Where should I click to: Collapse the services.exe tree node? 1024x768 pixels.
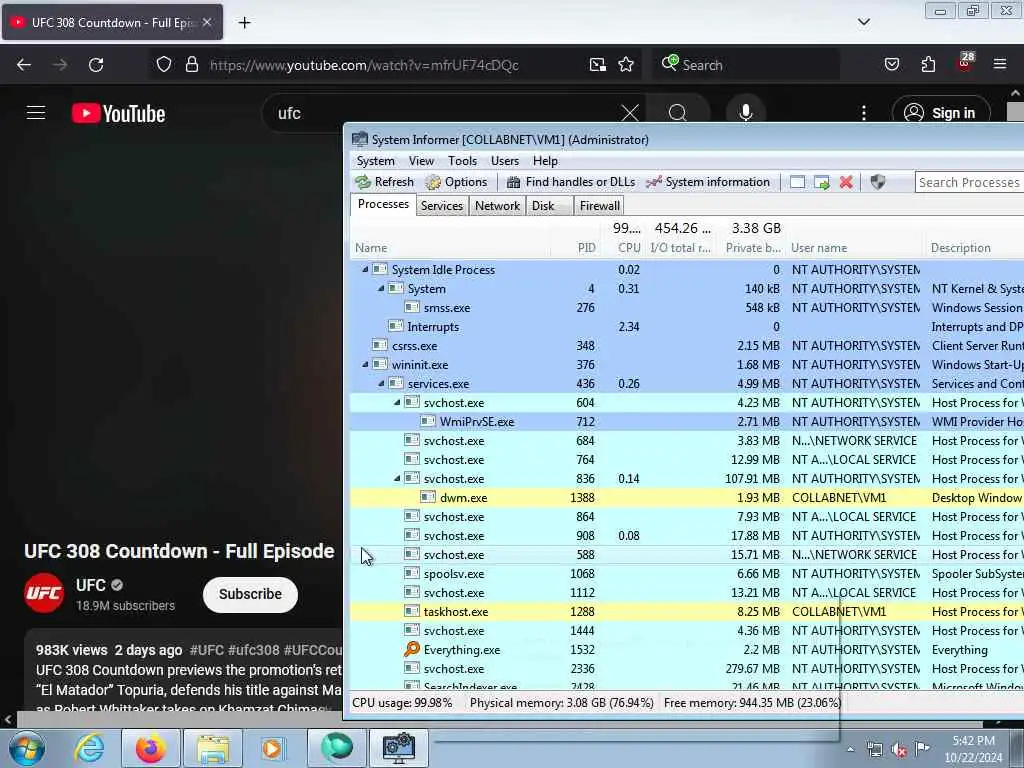pyautogui.click(x=381, y=383)
